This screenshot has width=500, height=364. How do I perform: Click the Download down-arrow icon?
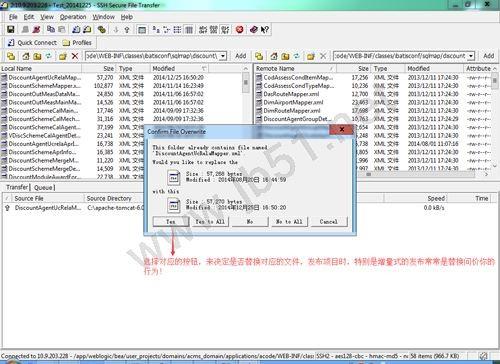point(116,29)
